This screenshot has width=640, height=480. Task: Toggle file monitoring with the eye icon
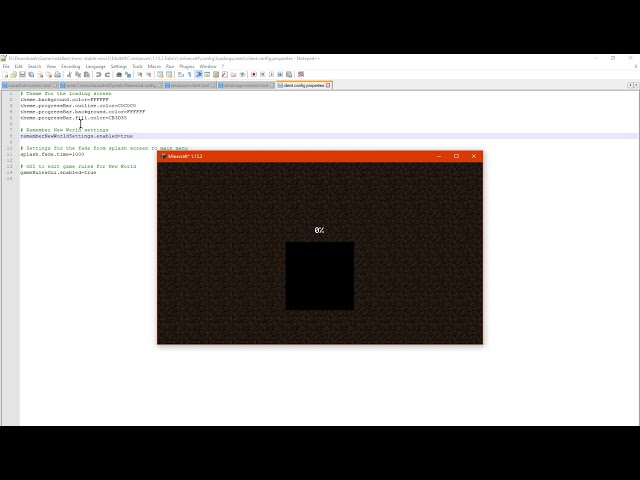[x=242, y=75]
